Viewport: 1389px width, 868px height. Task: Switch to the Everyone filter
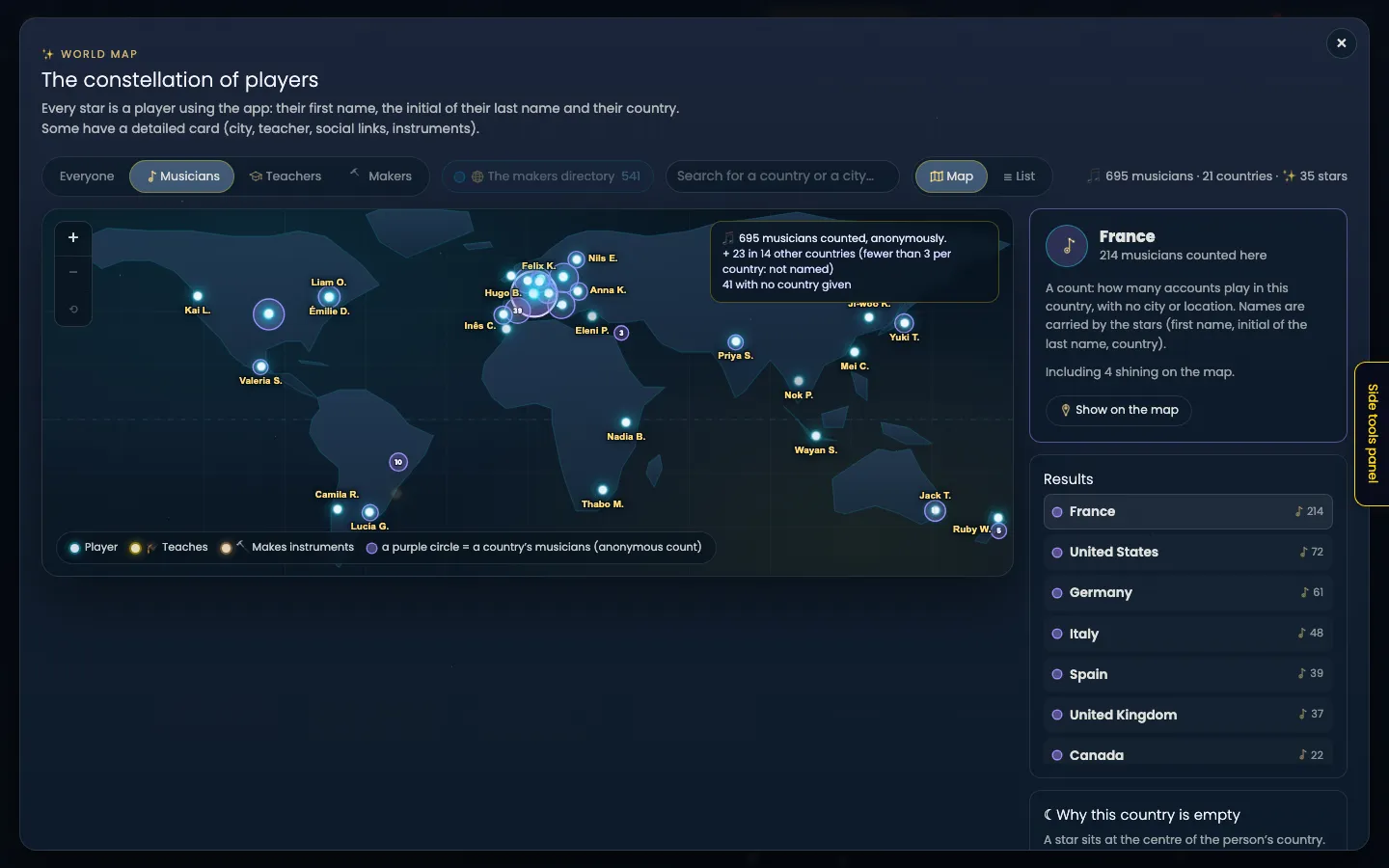[87, 176]
